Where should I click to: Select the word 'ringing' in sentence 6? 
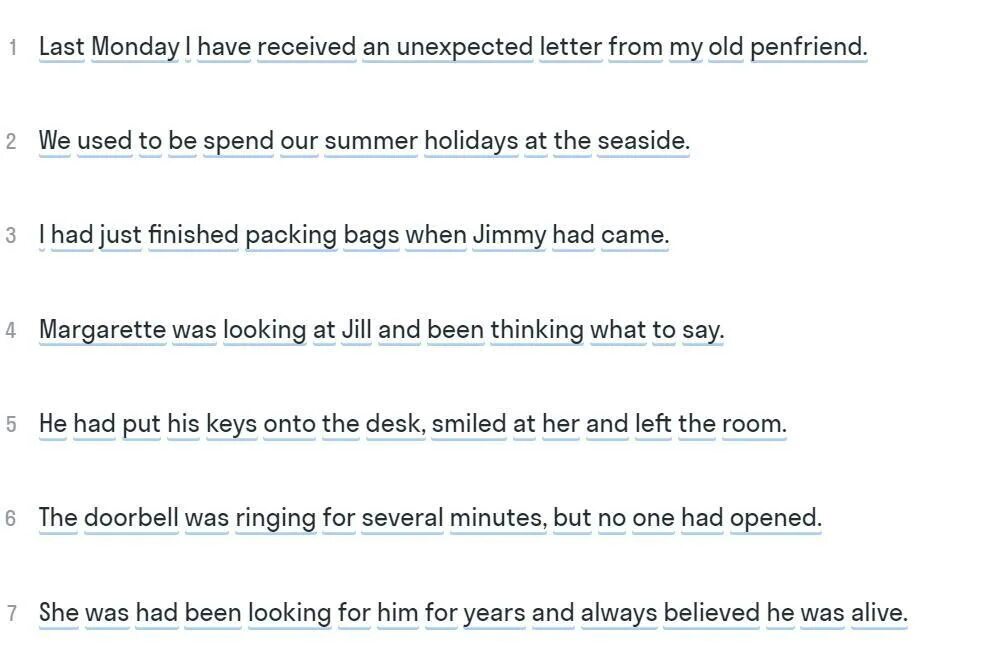275,518
